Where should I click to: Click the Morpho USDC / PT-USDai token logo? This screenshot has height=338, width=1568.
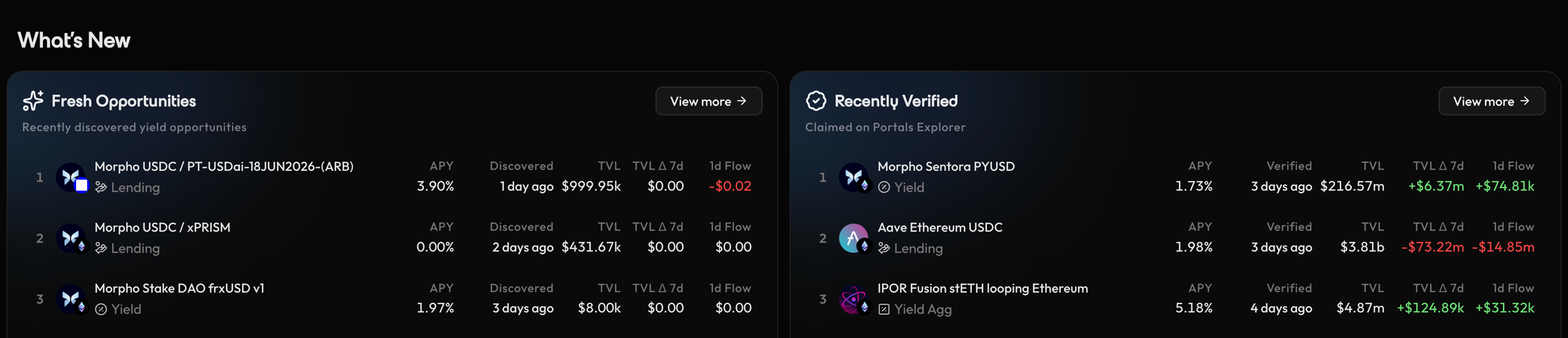click(71, 176)
